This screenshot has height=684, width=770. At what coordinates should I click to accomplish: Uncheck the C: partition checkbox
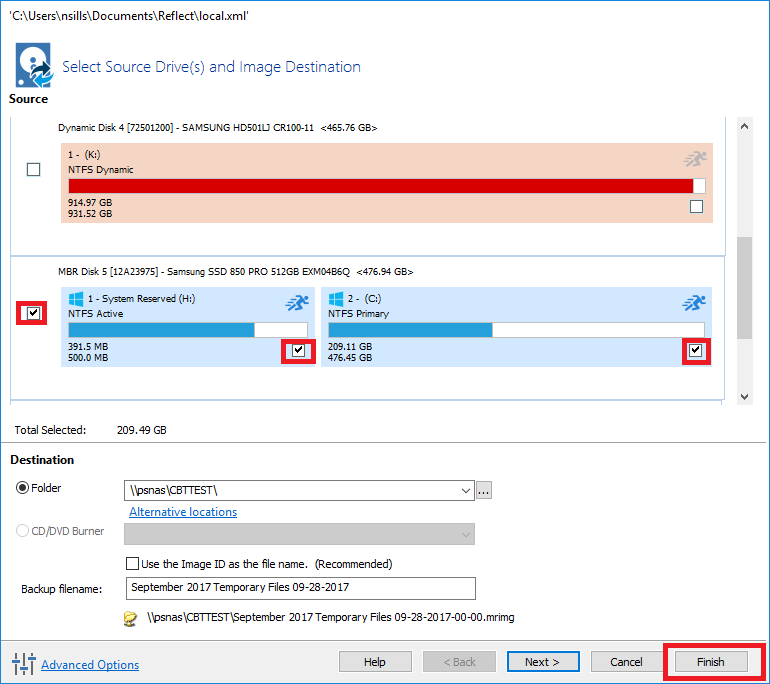695,351
